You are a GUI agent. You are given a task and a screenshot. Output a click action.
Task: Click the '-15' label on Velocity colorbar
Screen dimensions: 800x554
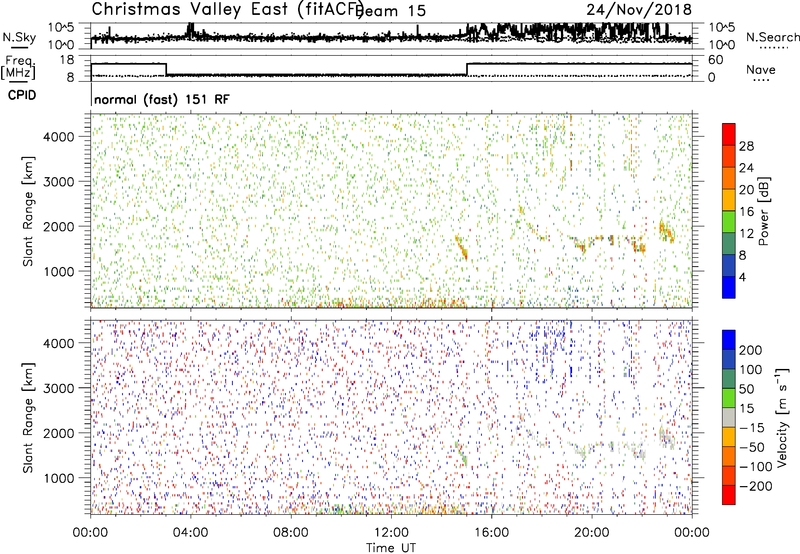(x=752, y=427)
